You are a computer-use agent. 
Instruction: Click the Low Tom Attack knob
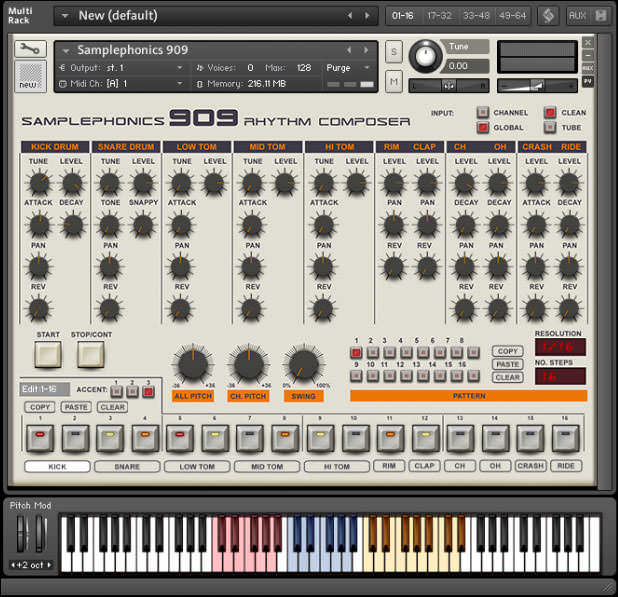click(x=181, y=225)
